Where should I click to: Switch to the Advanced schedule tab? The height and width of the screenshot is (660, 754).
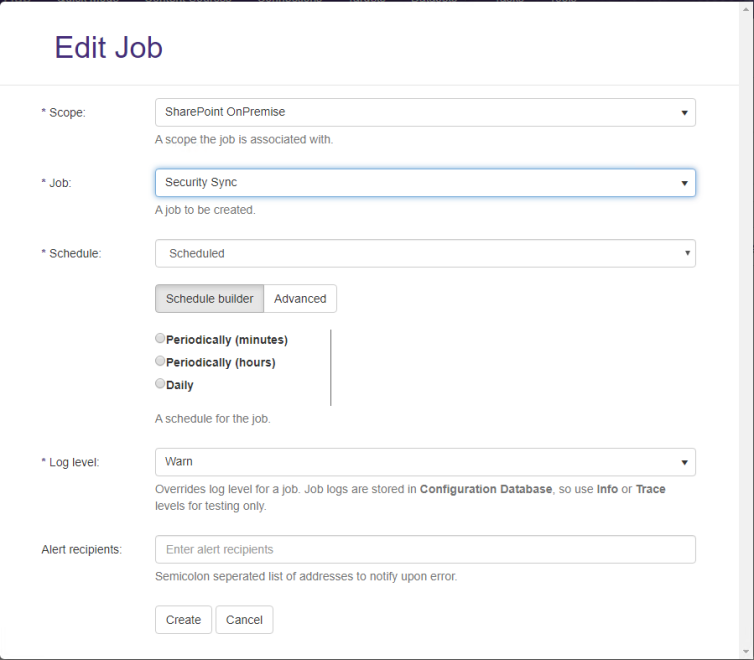tap(300, 299)
